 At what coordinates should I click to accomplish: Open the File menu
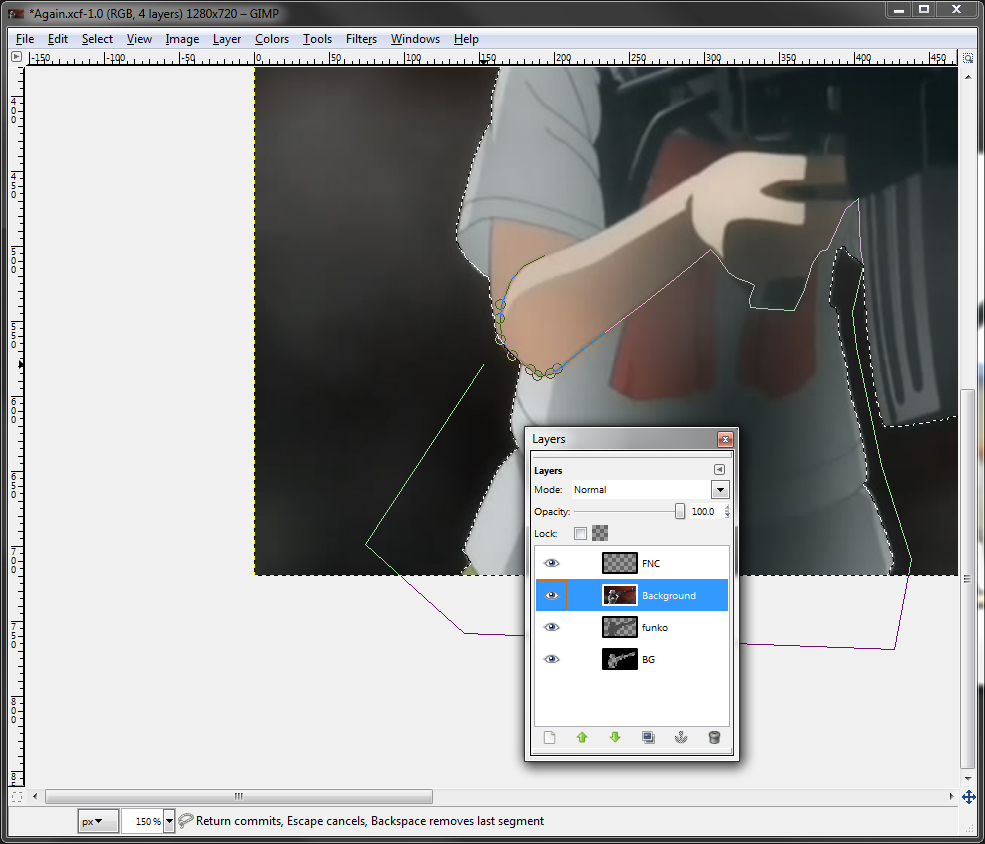(25, 39)
